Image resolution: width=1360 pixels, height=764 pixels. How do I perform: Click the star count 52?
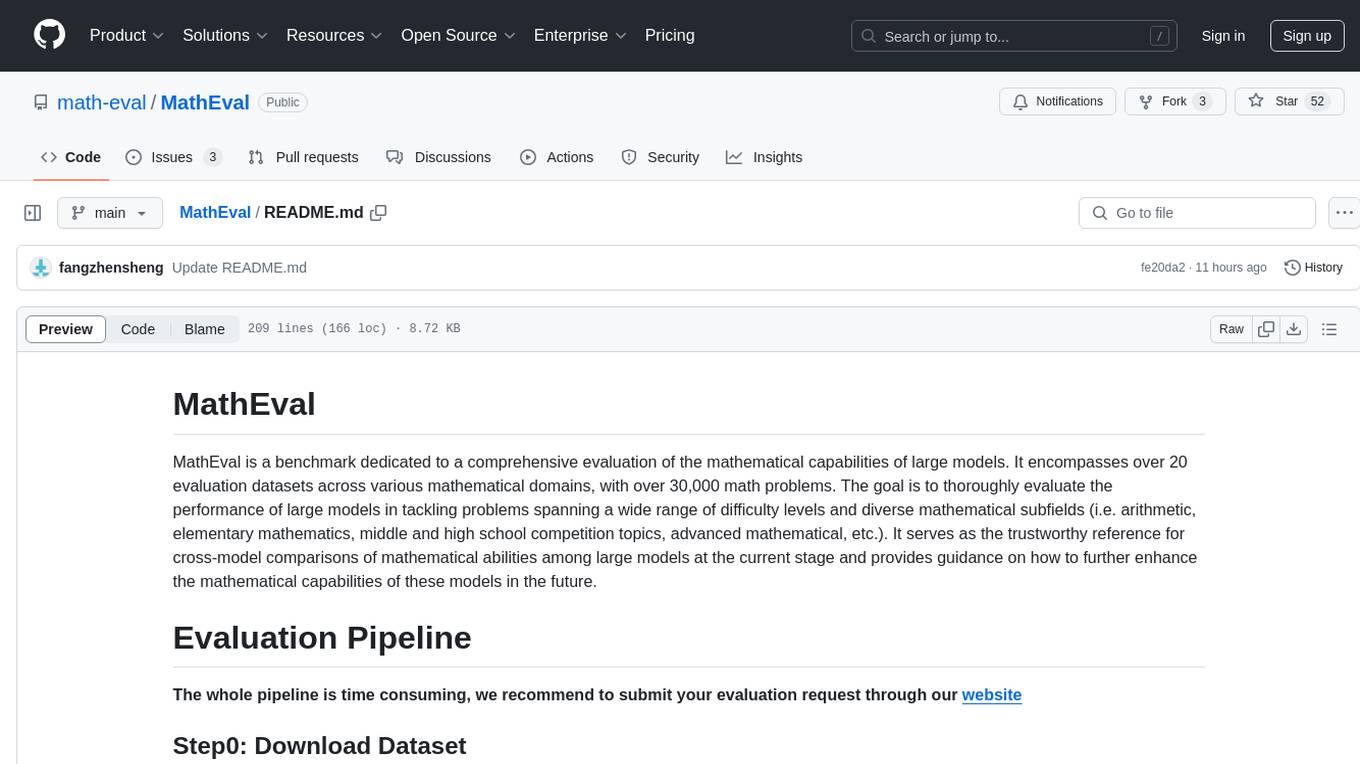[1317, 102]
